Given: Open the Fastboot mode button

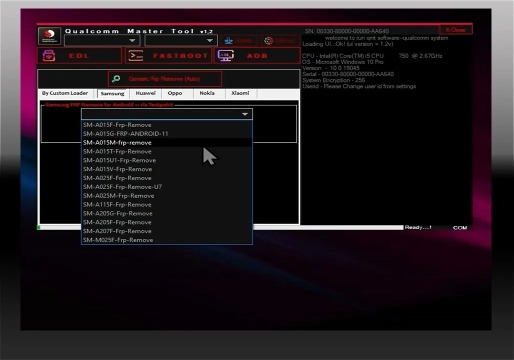Looking at the screenshot, I should point(168,56).
